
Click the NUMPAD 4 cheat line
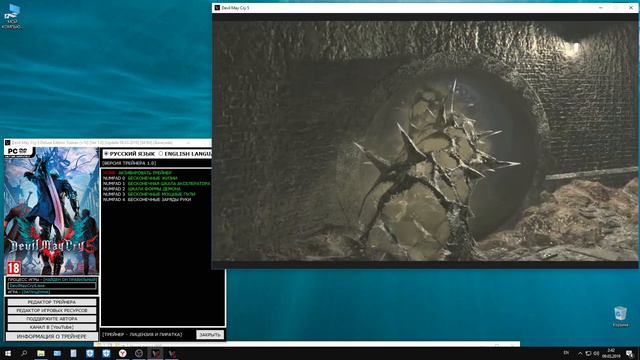[147, 200]
